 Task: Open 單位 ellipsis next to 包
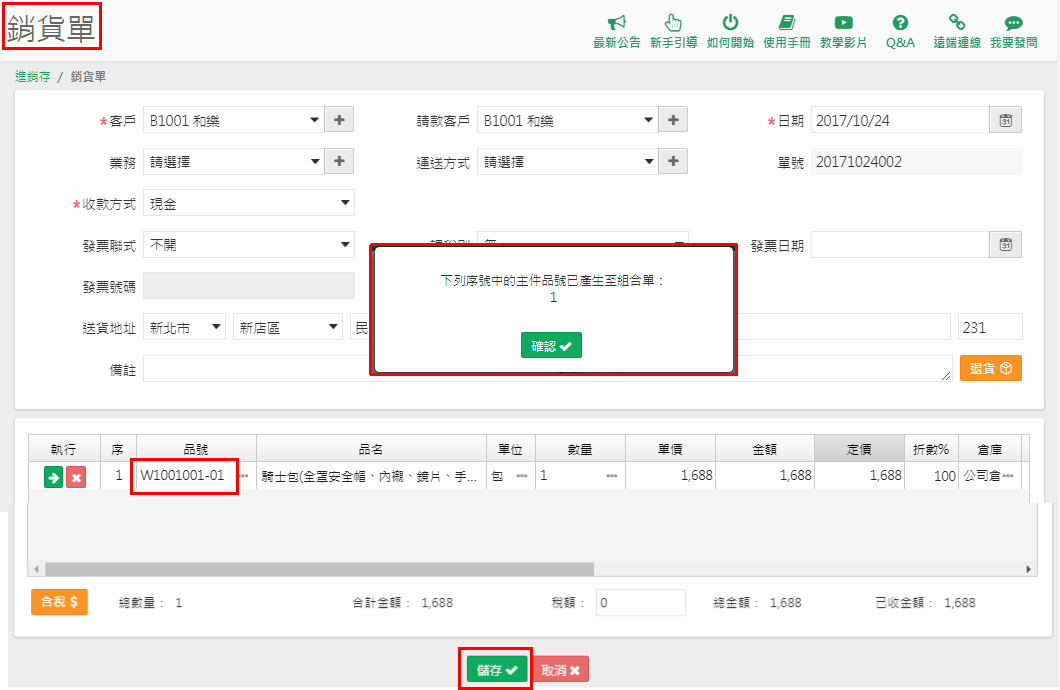point(521,476)
